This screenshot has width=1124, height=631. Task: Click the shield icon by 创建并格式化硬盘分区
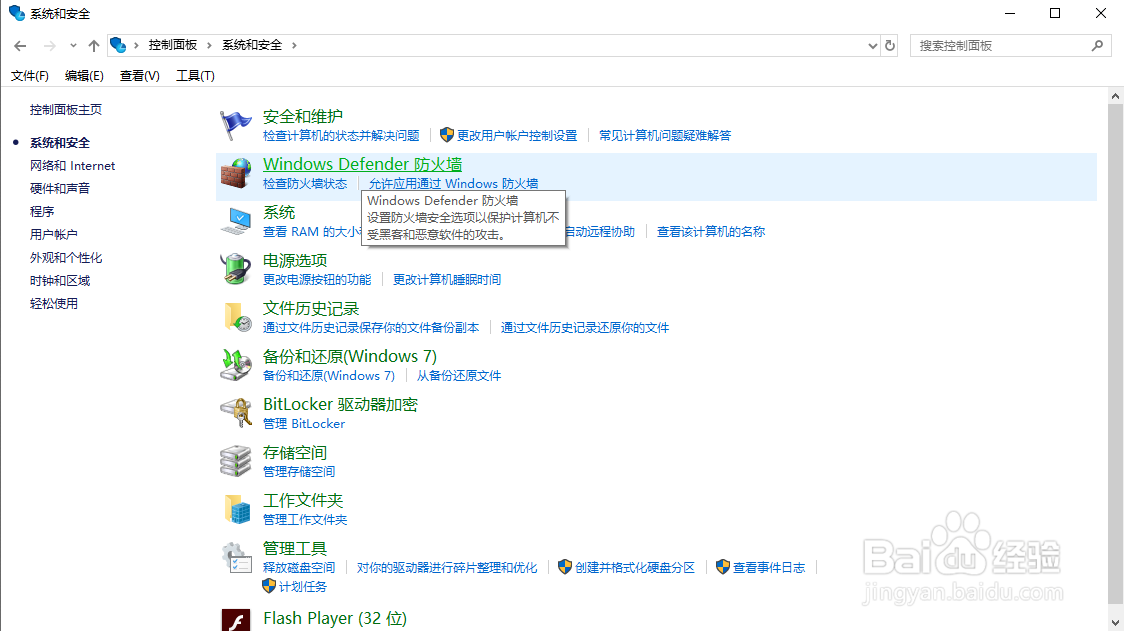point(565,567)
